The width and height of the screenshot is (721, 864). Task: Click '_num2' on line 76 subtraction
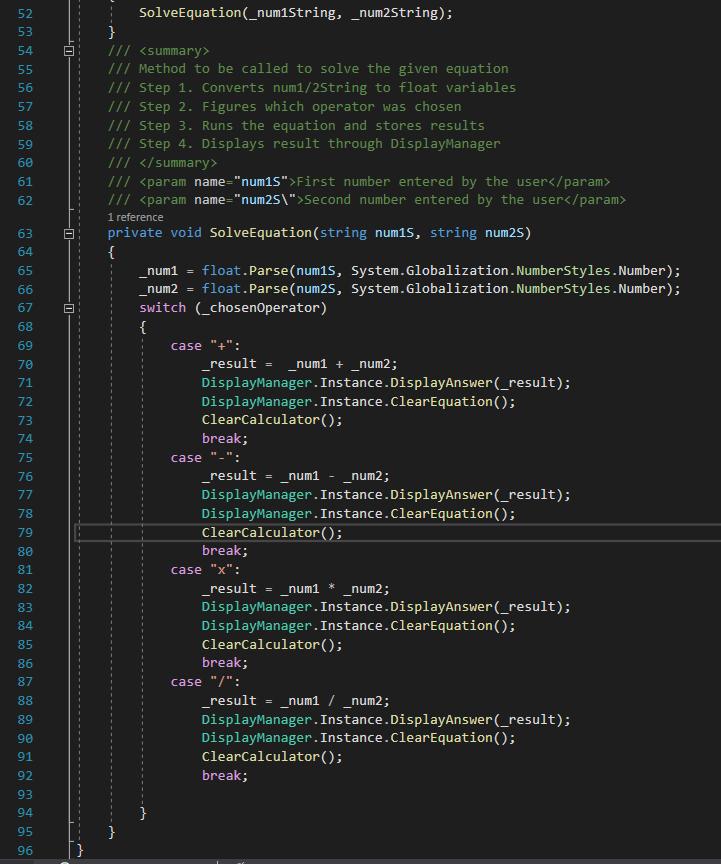click(363, 476)
